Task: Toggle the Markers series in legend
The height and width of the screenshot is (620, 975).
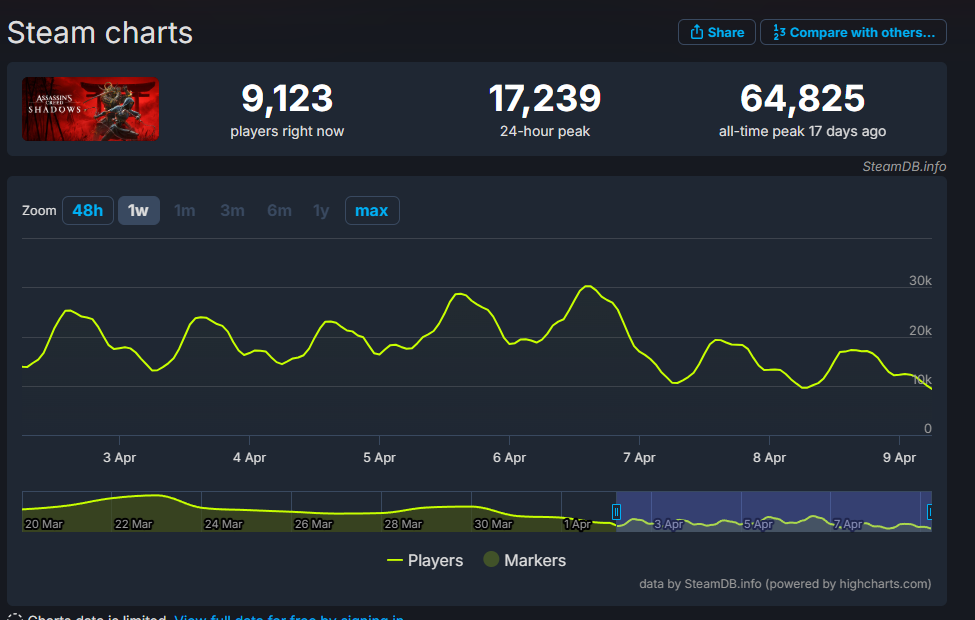Action: pyautogui.click(x=525, y=560)
